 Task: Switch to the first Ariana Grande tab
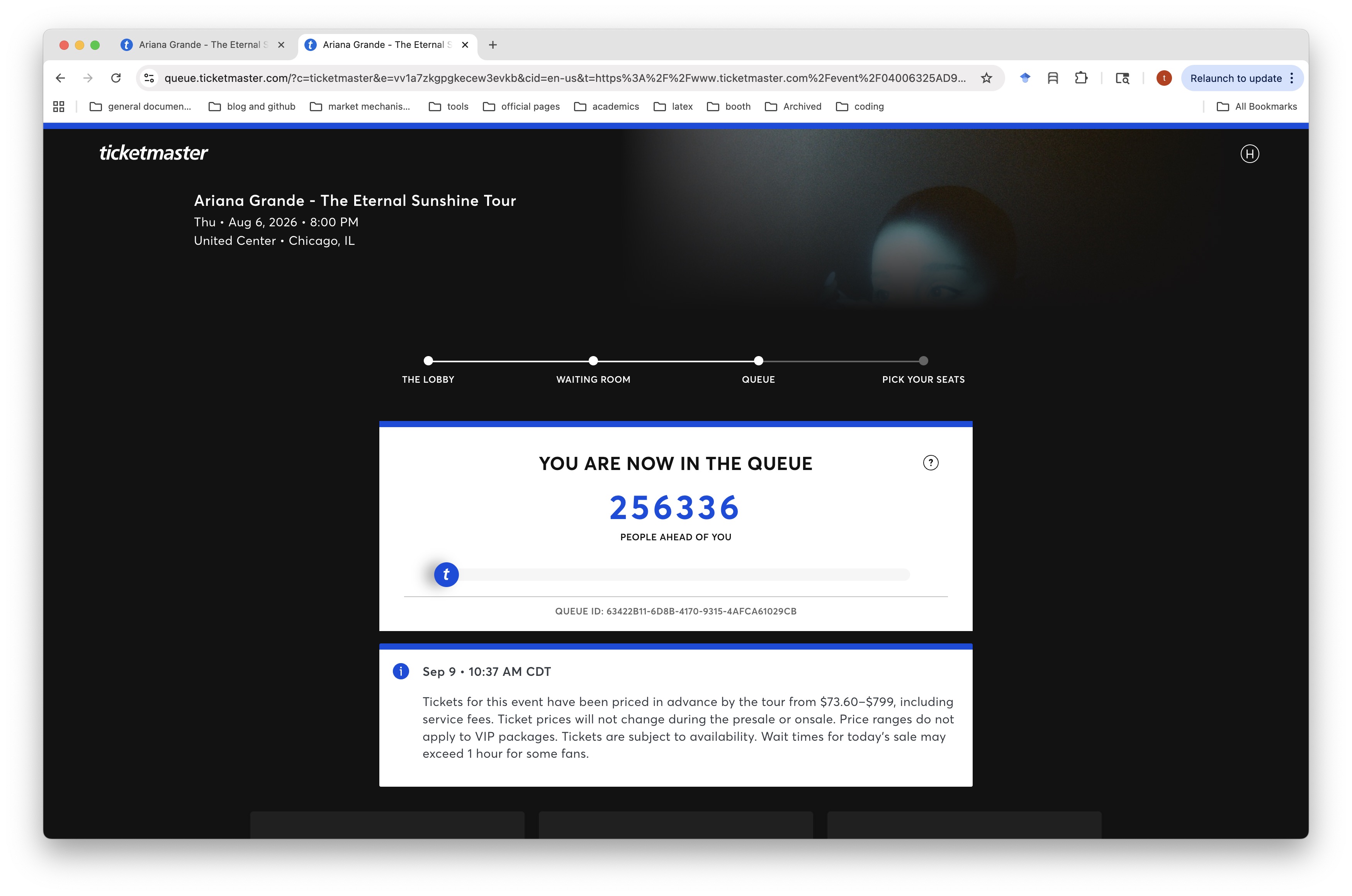click(200, 44)
